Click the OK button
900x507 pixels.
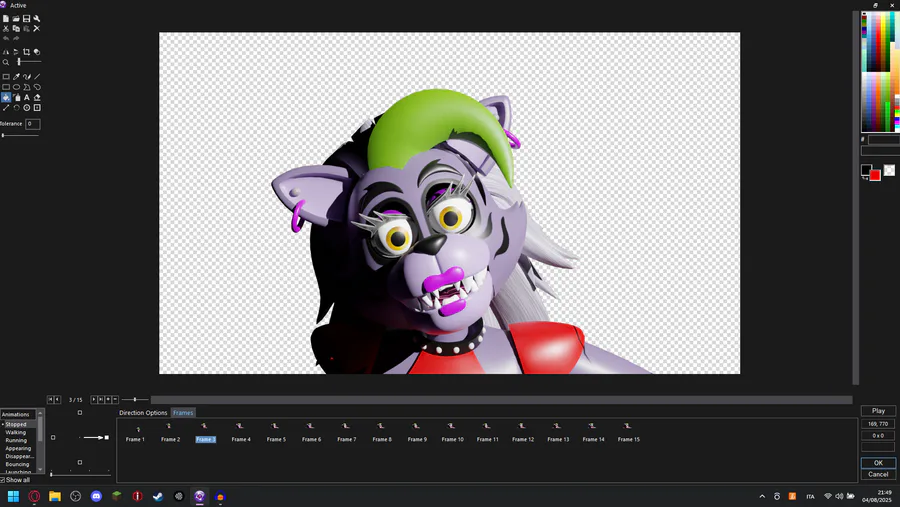878,463
